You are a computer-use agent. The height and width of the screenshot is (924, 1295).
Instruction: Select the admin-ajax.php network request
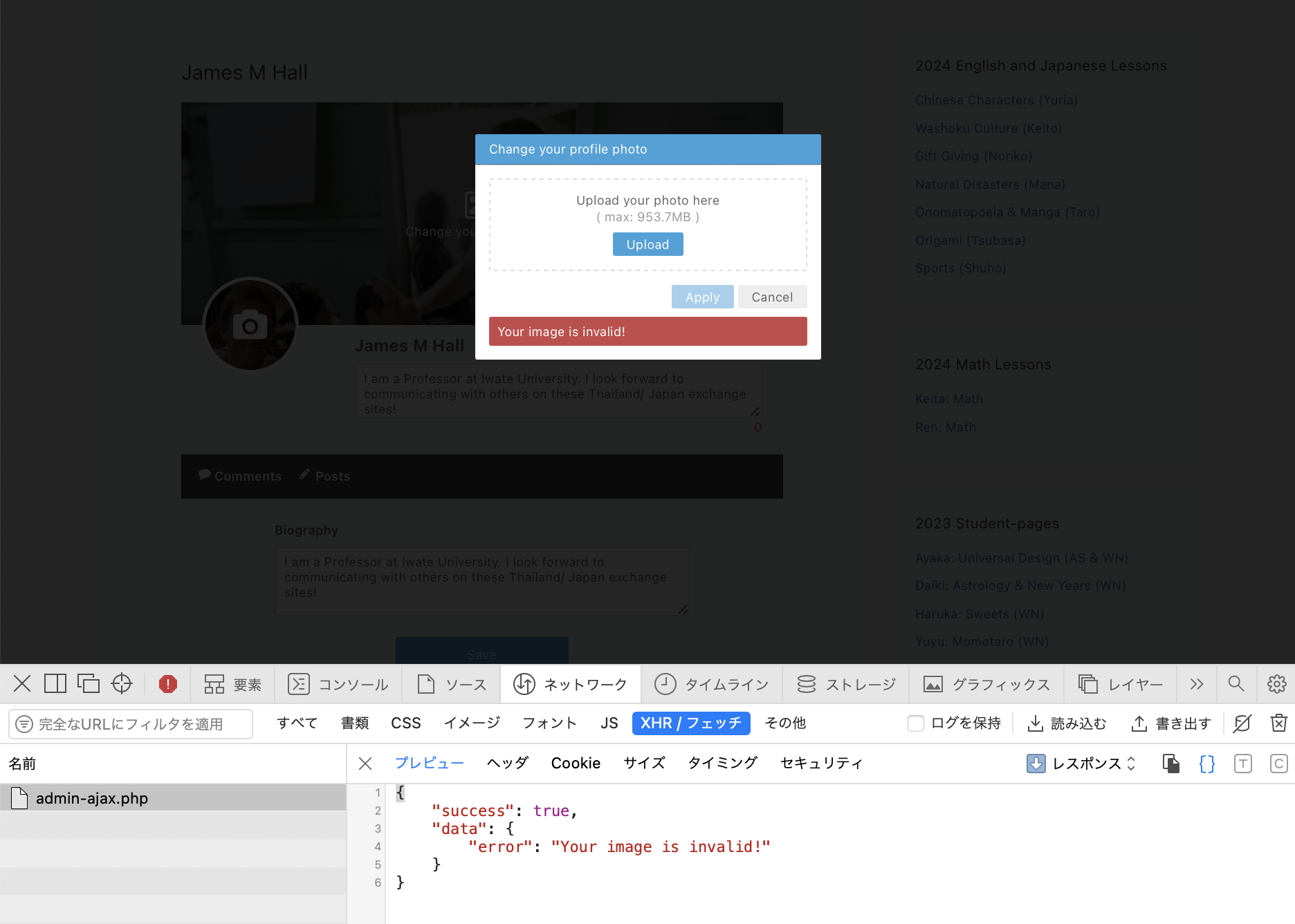(x=91, y=797)
